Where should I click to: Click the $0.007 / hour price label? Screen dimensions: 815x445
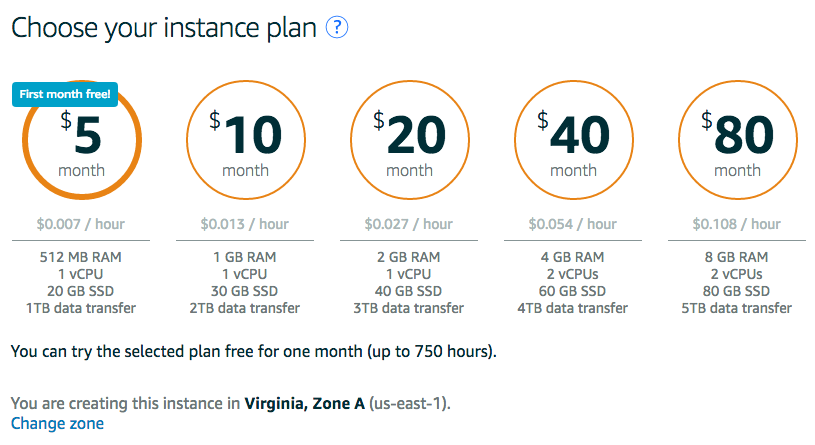click(81, 224)
